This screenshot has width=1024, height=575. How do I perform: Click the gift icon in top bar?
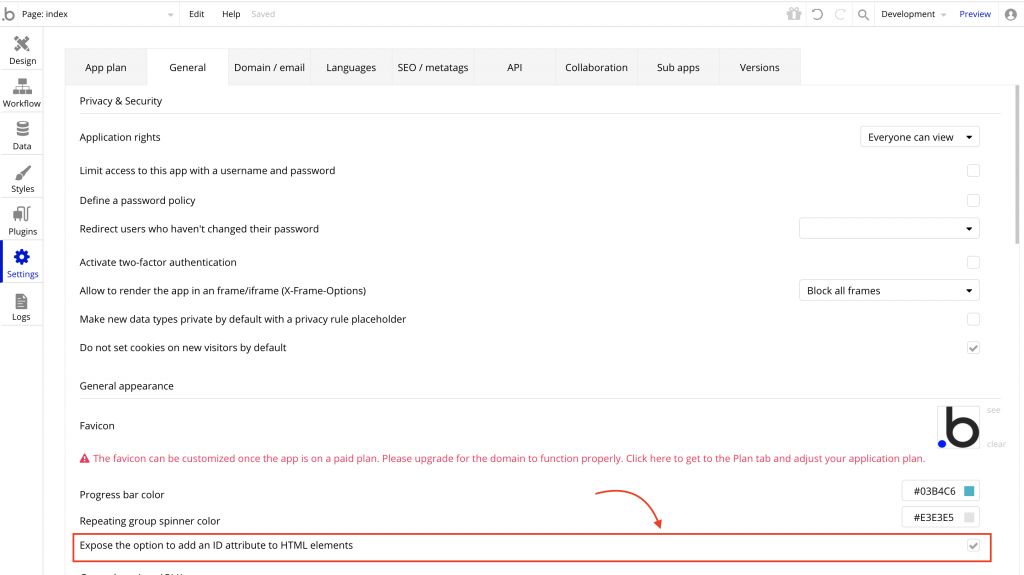tap(793, 14)
